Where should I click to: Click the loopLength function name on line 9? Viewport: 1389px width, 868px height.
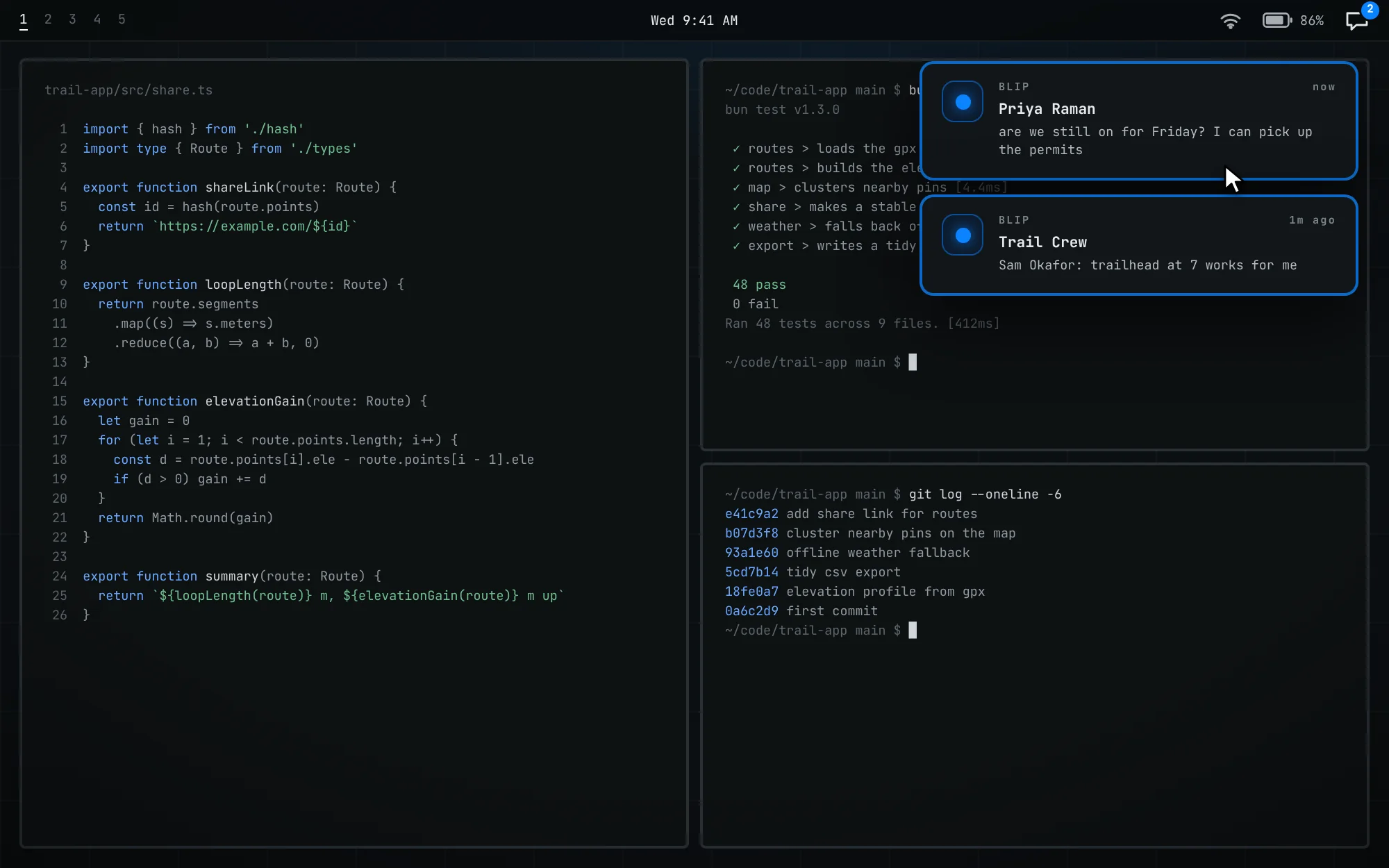243,285
